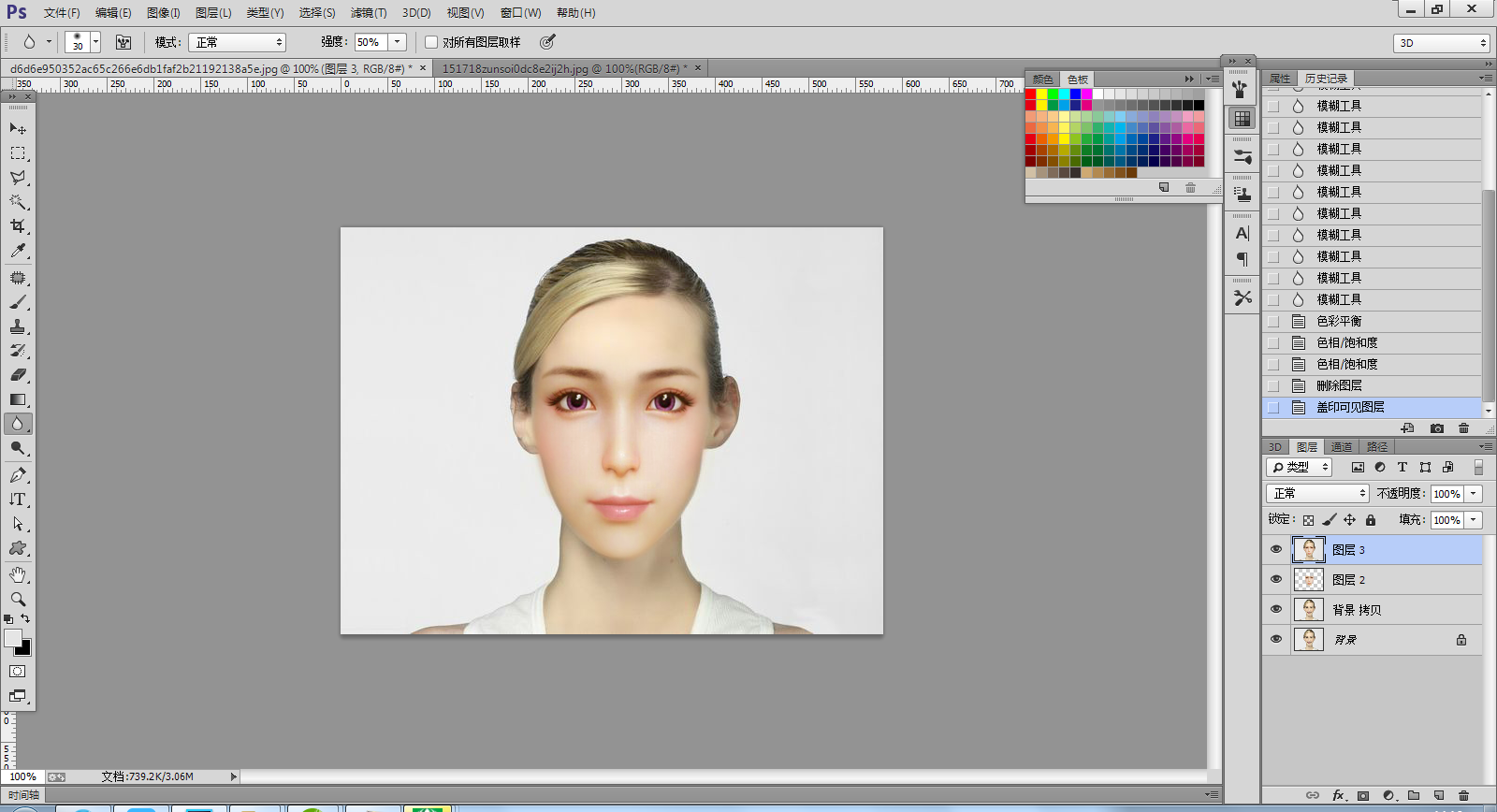Select 删除图层 history state
The width and height of the screenshot is (1497, 812).
[x=1339, y=385]
